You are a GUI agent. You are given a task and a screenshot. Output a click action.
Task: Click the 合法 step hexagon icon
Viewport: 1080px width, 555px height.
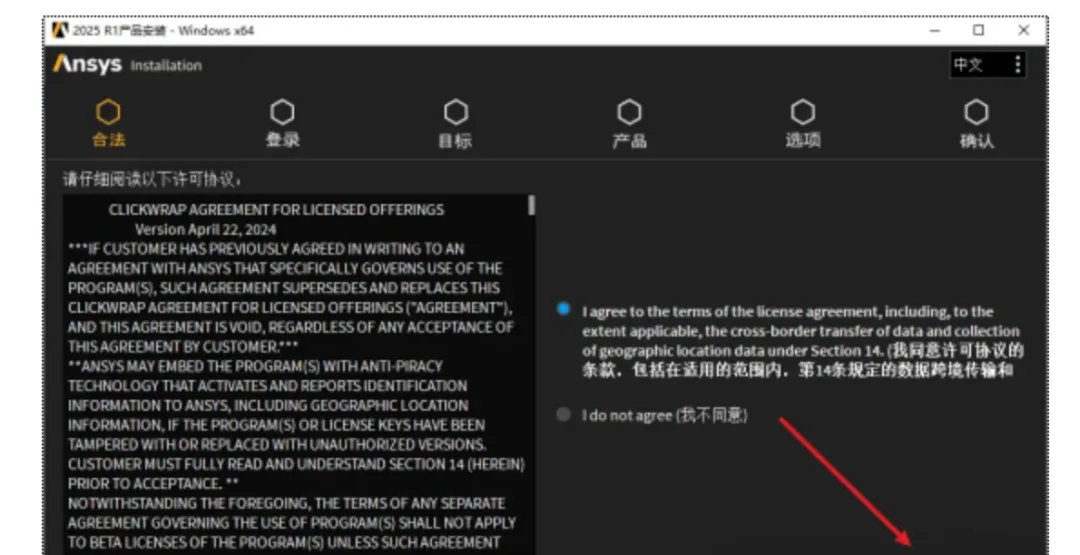pyautogui.click(x=108, y=112)
